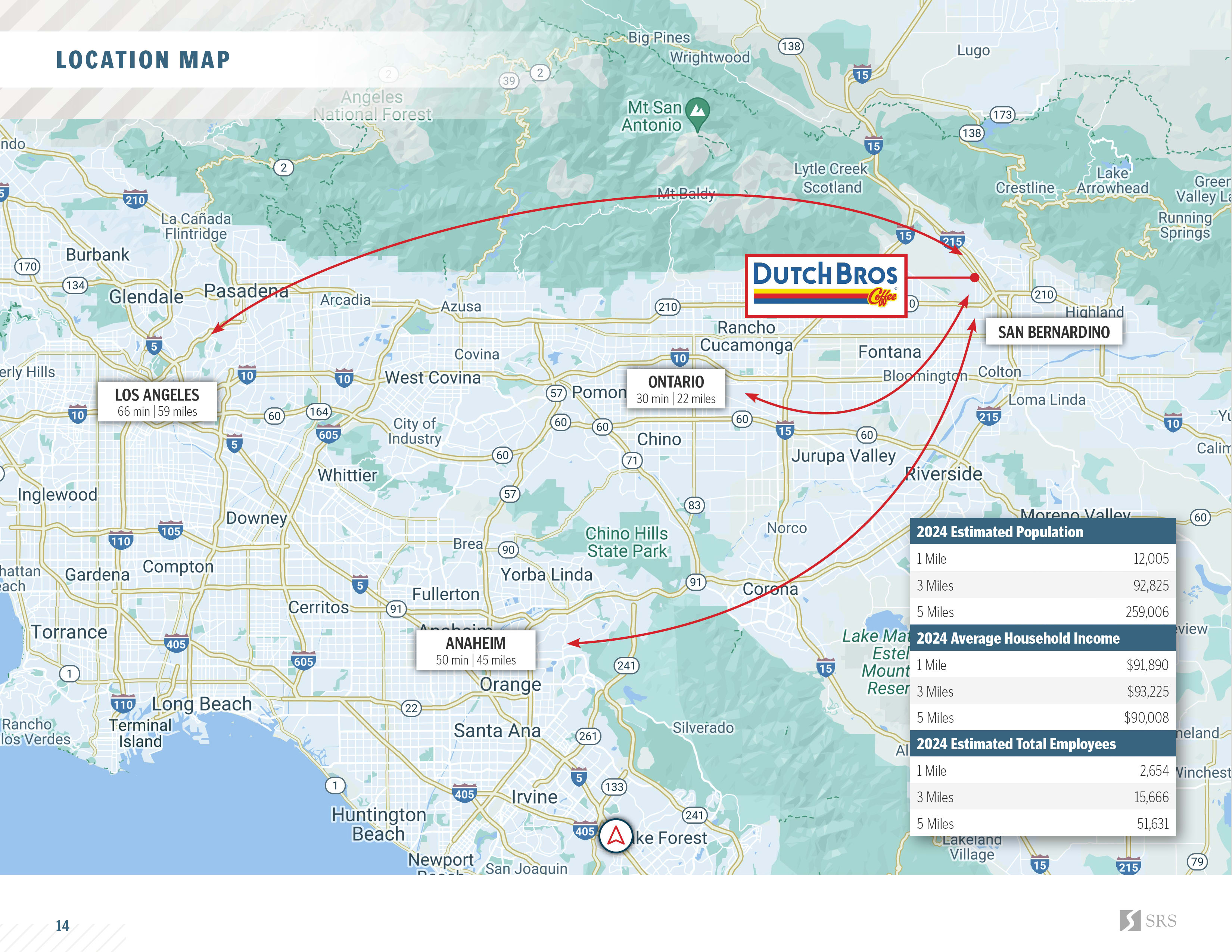Click the population value 12,005

pyautogui.click(x=1151, y=559)
